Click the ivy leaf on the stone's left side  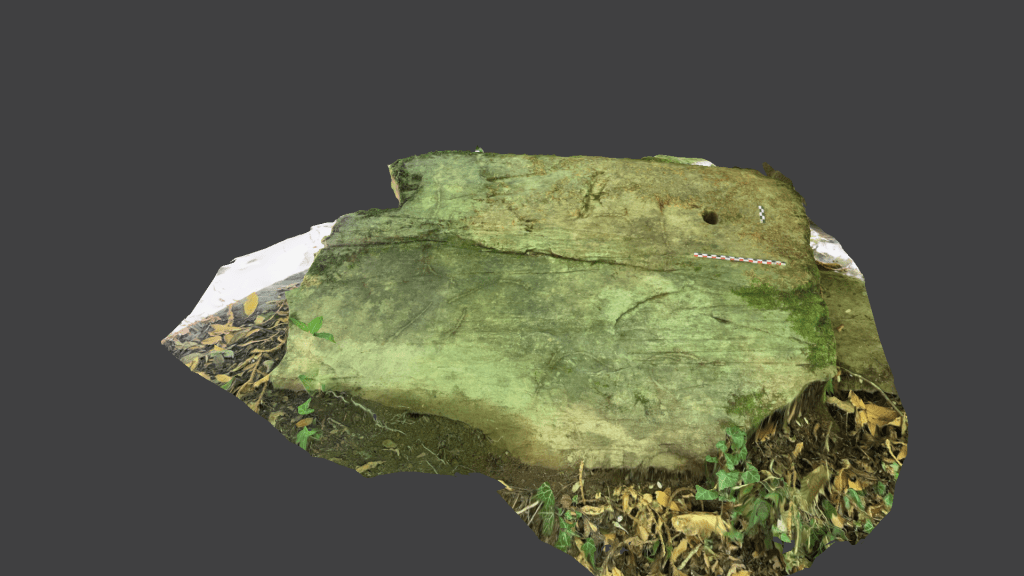click(x=312, y=326)
